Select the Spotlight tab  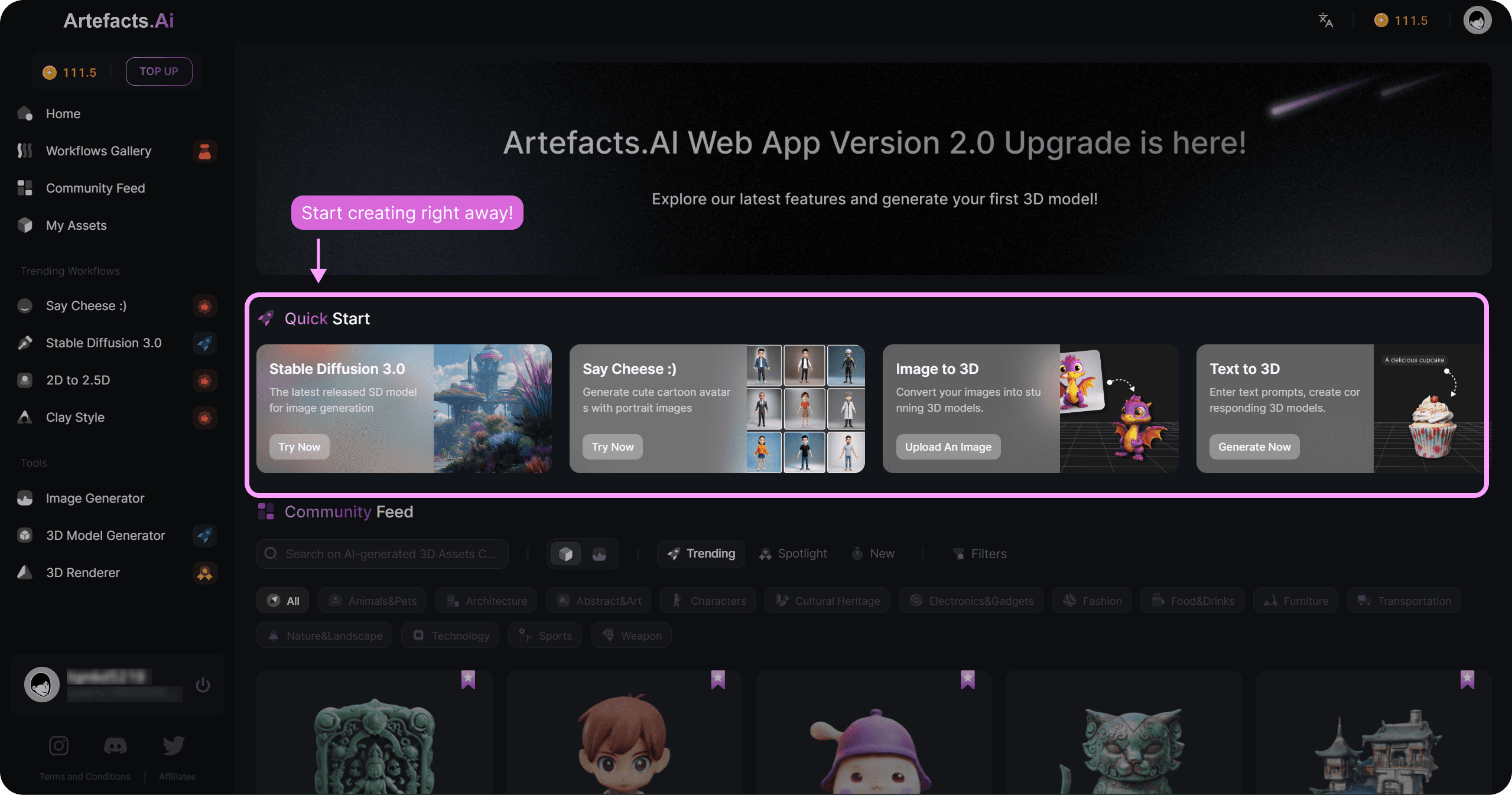point(793,554)
